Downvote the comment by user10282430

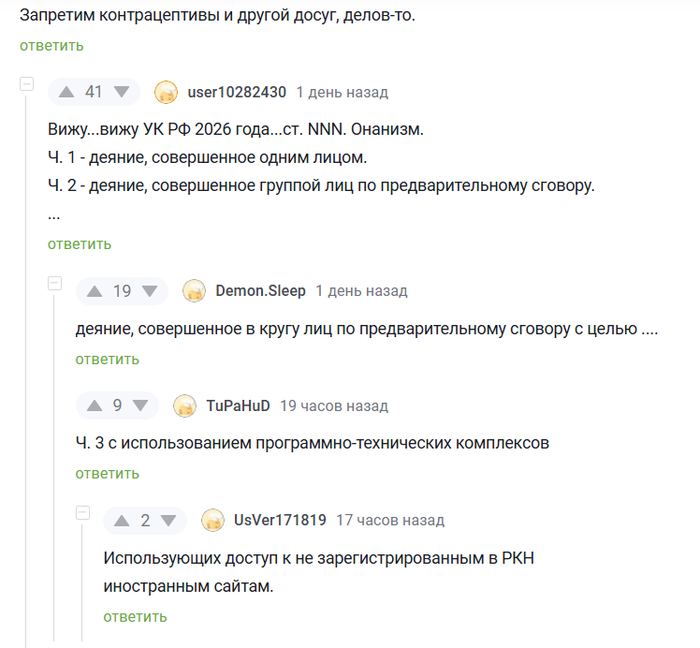121,92
